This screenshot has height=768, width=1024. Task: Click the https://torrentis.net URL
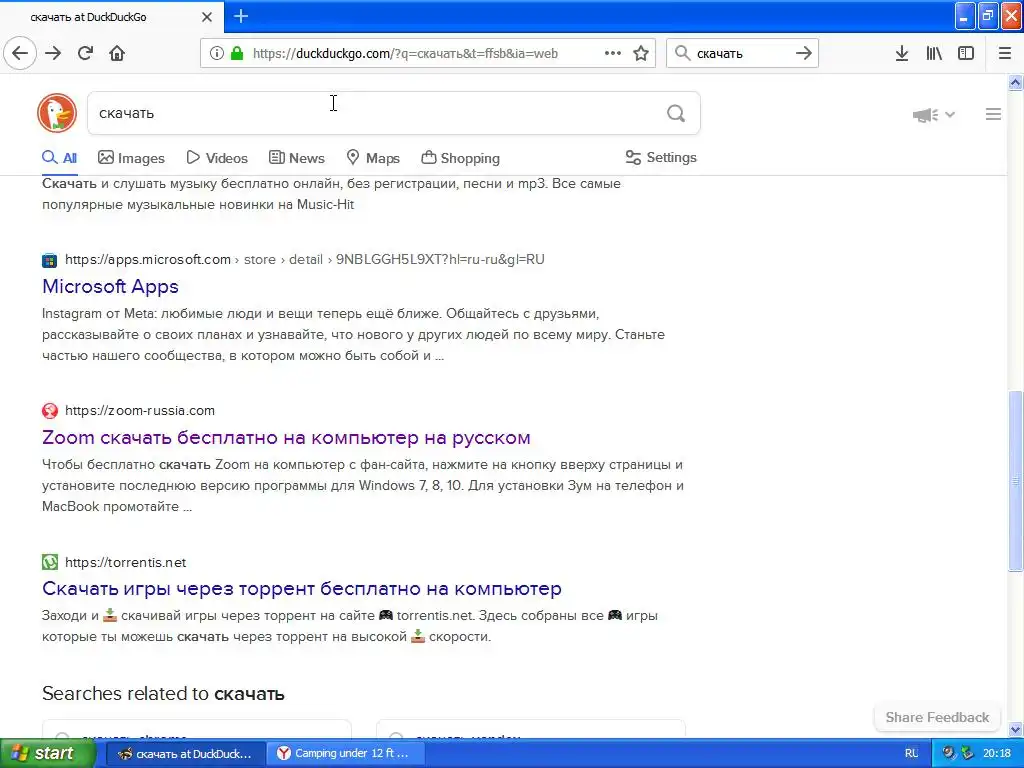pos(125,562)
